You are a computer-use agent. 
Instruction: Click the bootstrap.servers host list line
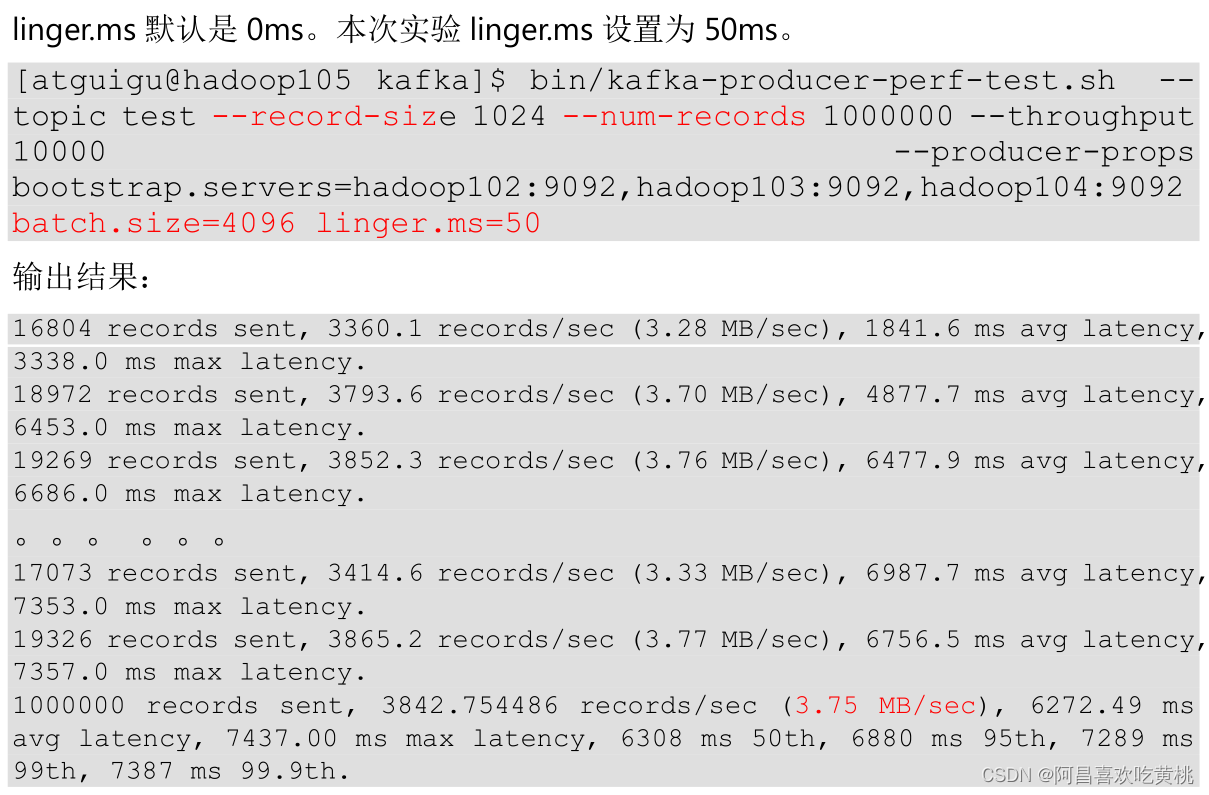(597, 187)
